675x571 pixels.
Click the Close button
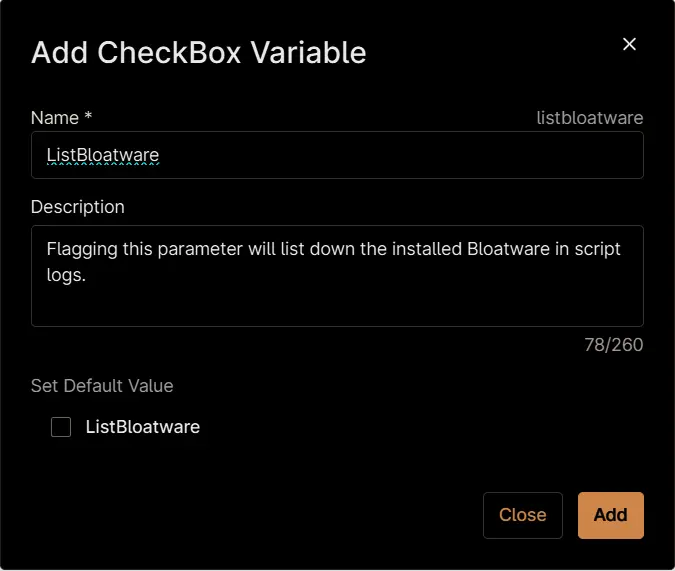[x=523, y=515]
